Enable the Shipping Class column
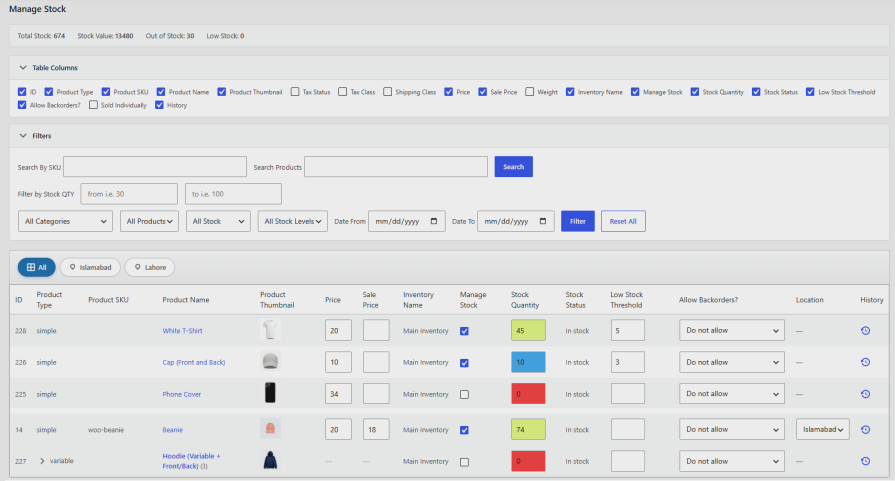Viewport: 895px width, 481px height. click(x=388, y=92)
